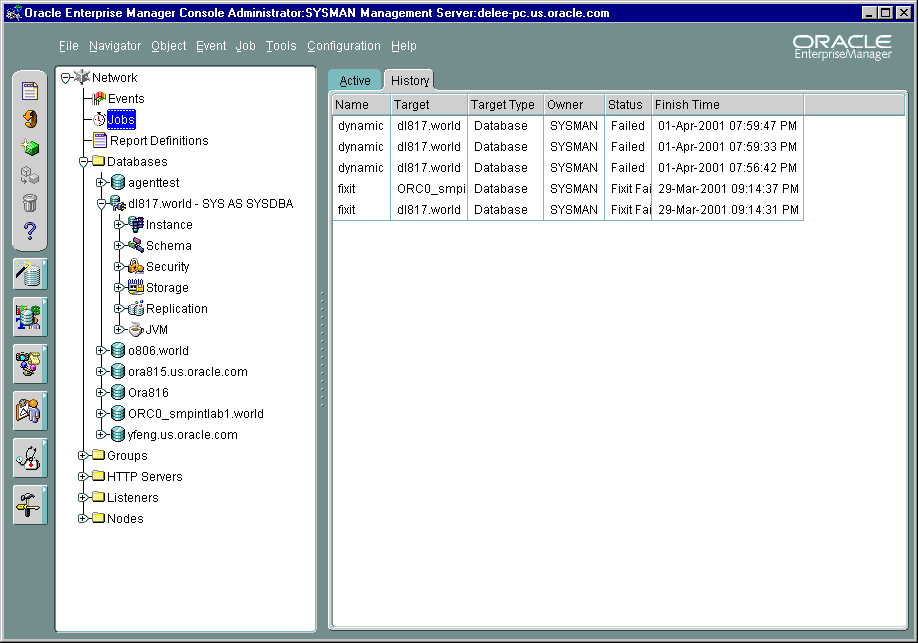918x643 pixels.
Task: Sort by the Finish Time column header
Action: click(x=728, y=105)
